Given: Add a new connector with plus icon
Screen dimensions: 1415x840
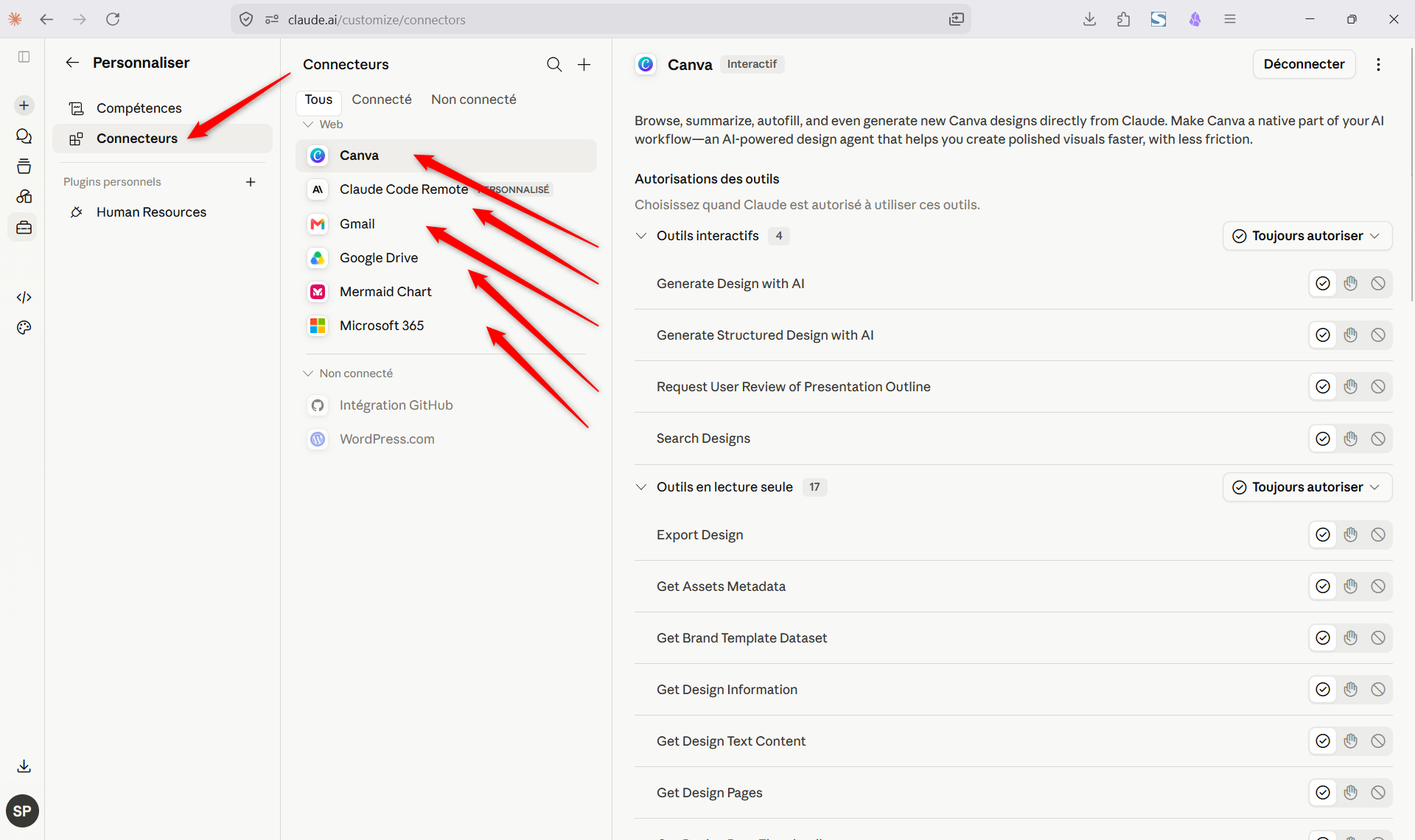Looking at the screenshot, I should [x=584, y=64].
